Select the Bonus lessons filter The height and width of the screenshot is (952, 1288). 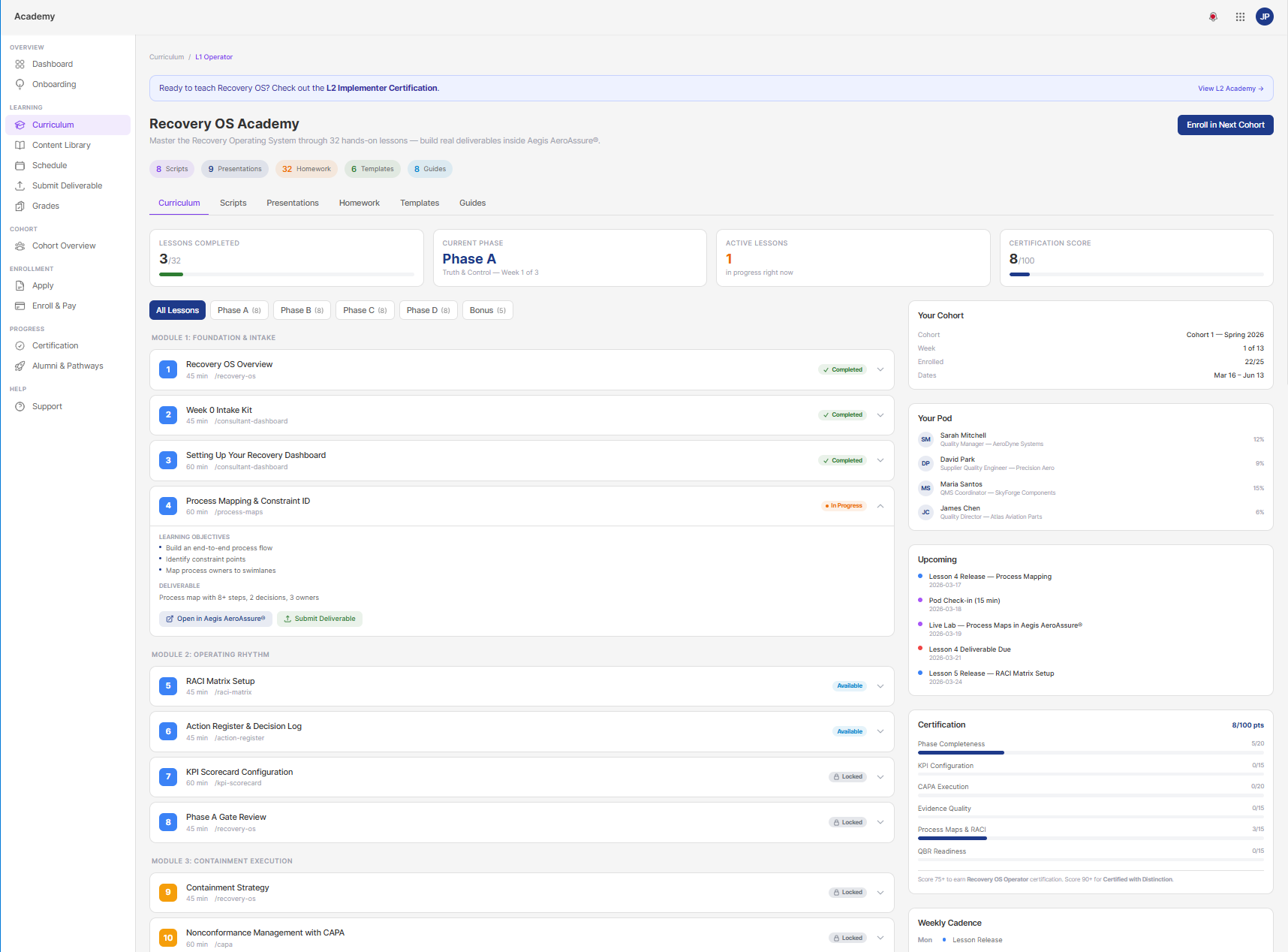click(x=488, y=311)
